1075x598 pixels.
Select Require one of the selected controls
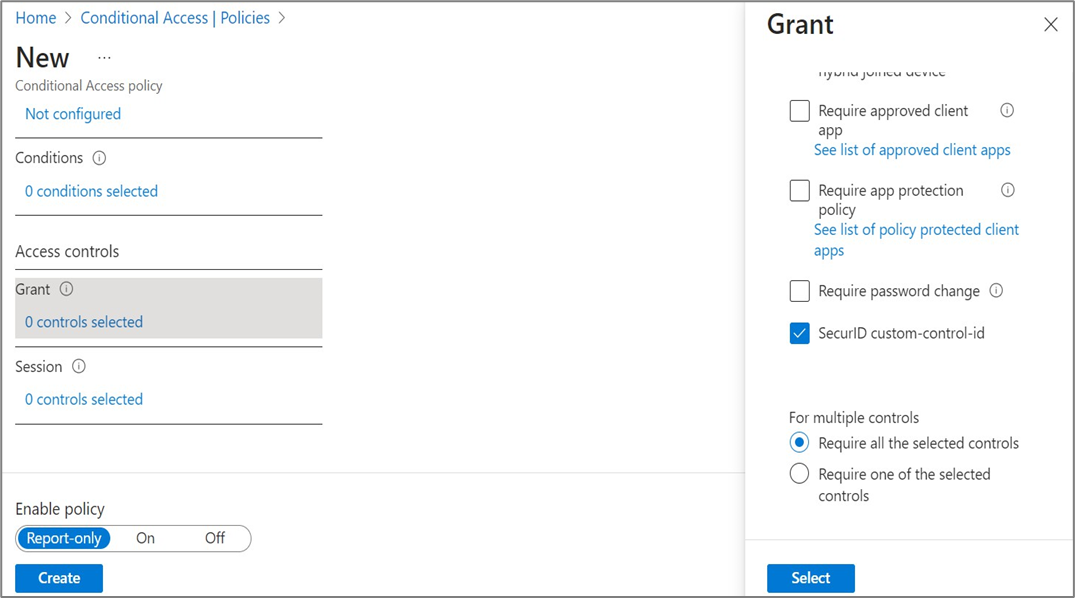799,474
